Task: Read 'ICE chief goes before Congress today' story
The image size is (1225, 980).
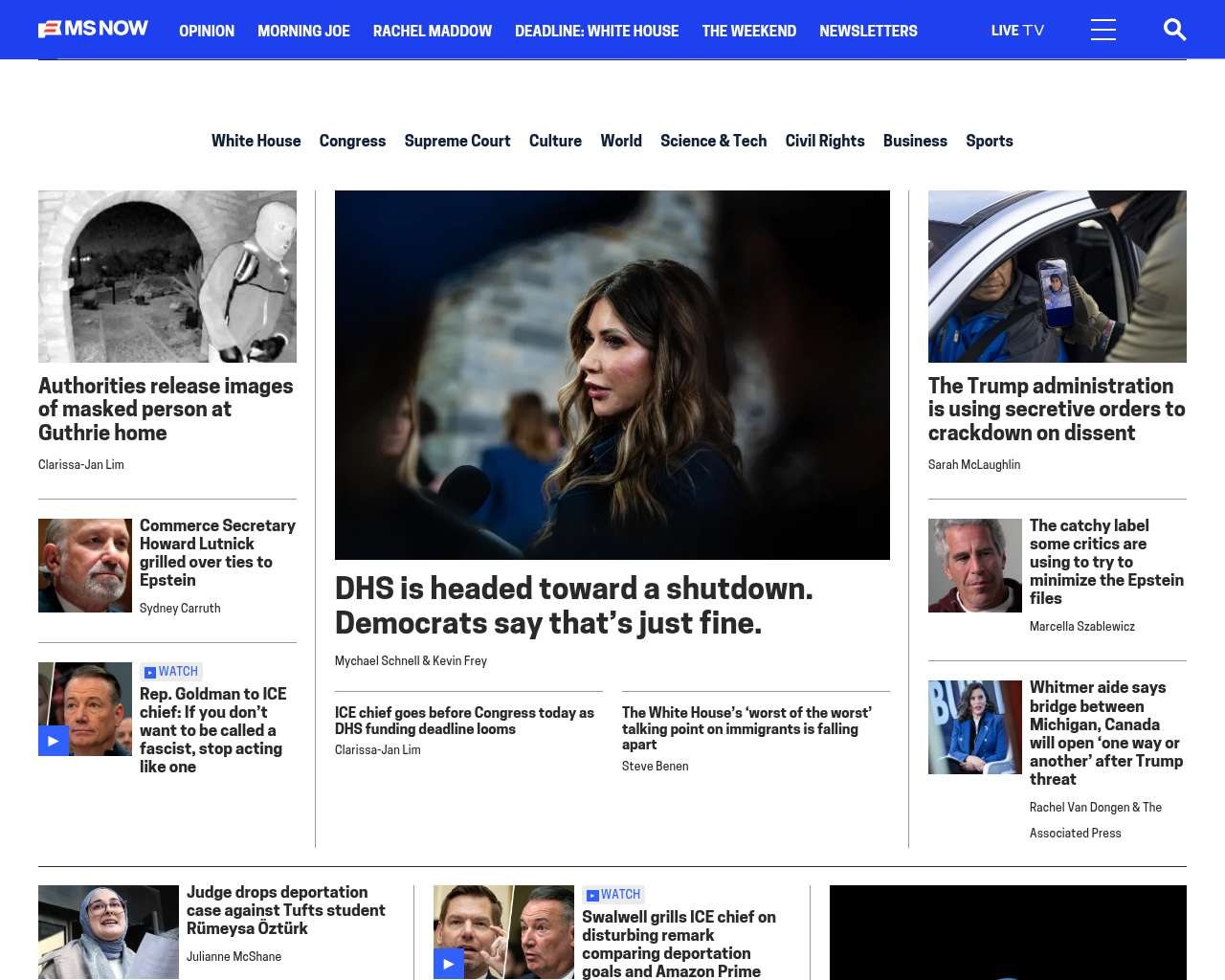Action: pyautogui.click(x=464, y=721)
